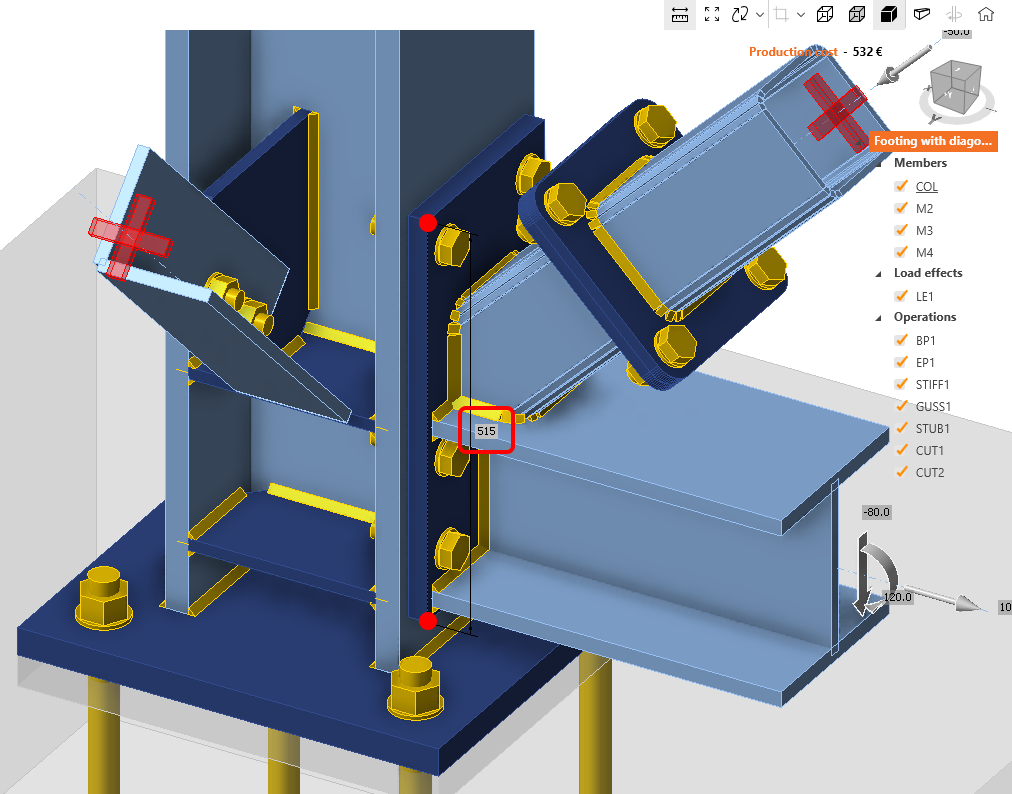Screen dimensions: 1012x794
Task: Select the CUT1 operation label
Action: tap(929, 451)
